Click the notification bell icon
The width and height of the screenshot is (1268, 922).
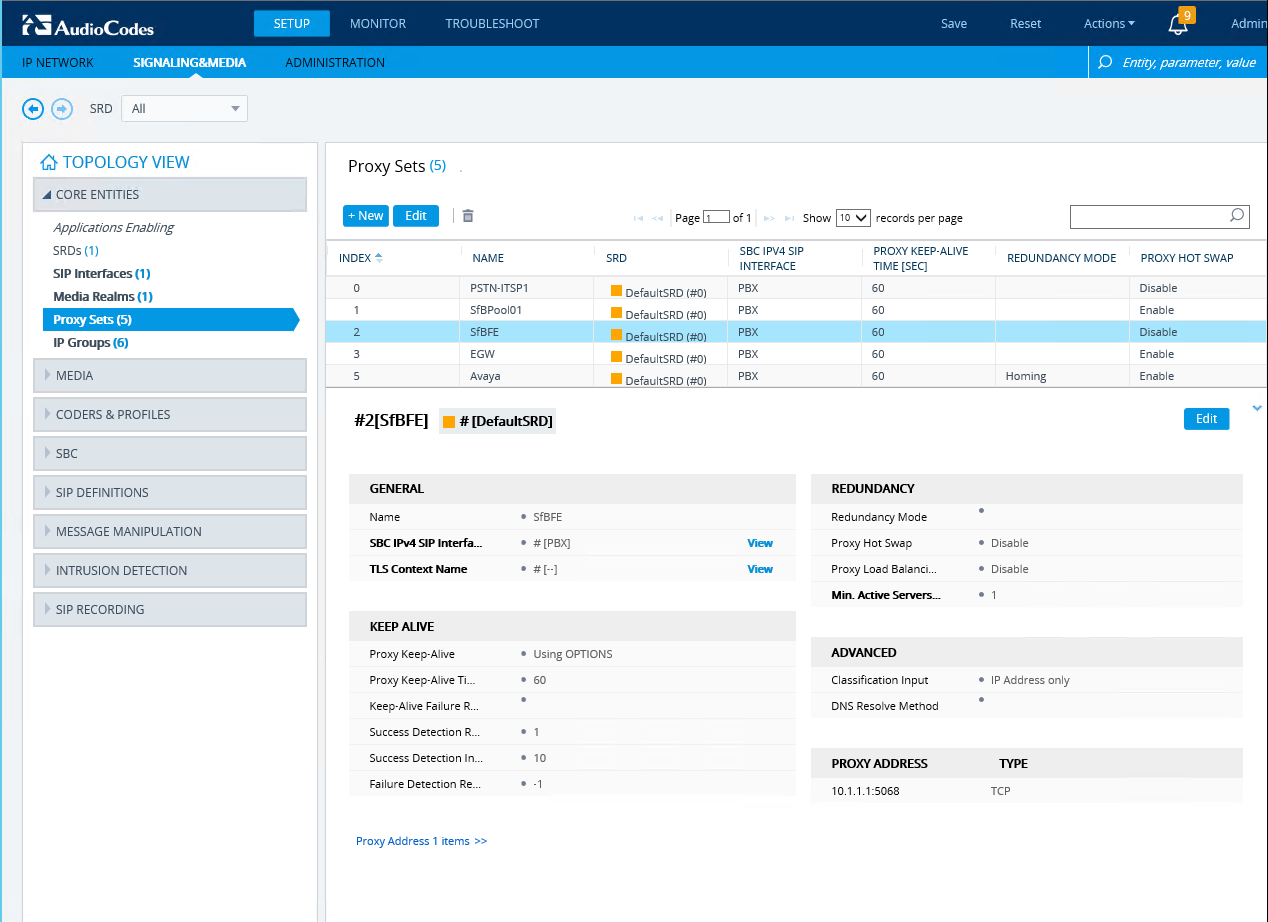click(x=1179, y=24)
